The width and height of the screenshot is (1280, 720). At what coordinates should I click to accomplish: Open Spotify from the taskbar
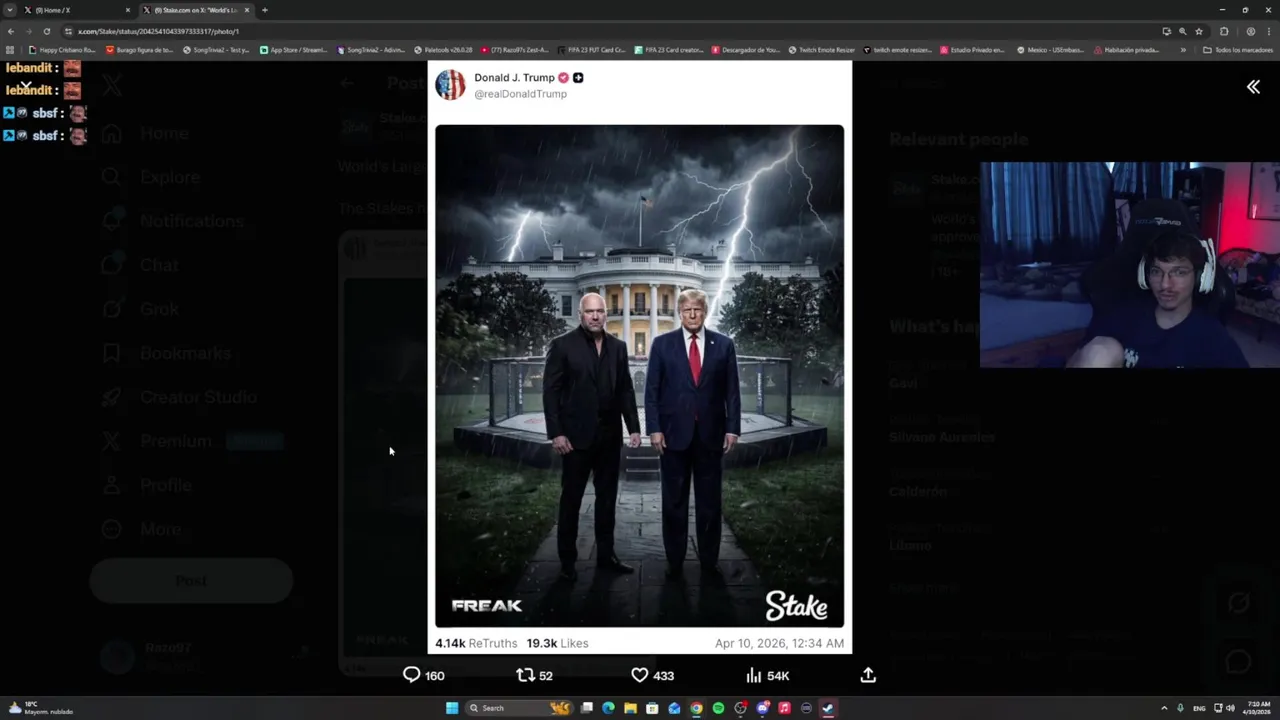(x=718, y=708)
